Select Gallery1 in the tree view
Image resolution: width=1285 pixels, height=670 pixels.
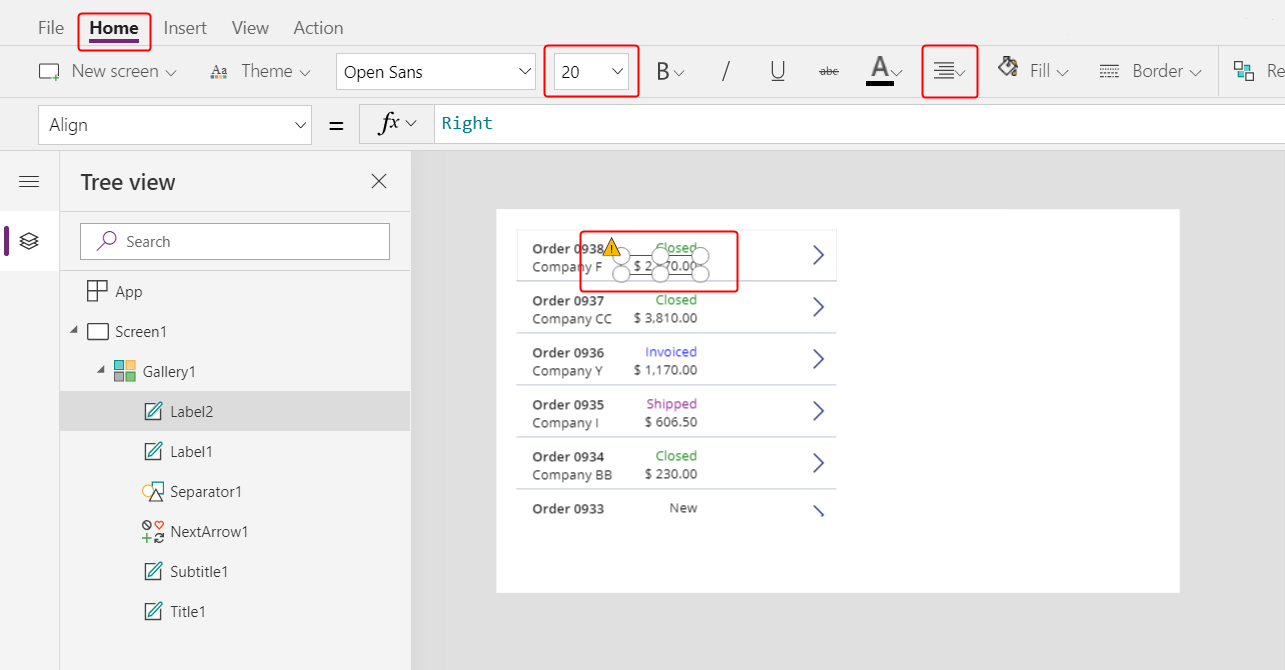(169, 371)
